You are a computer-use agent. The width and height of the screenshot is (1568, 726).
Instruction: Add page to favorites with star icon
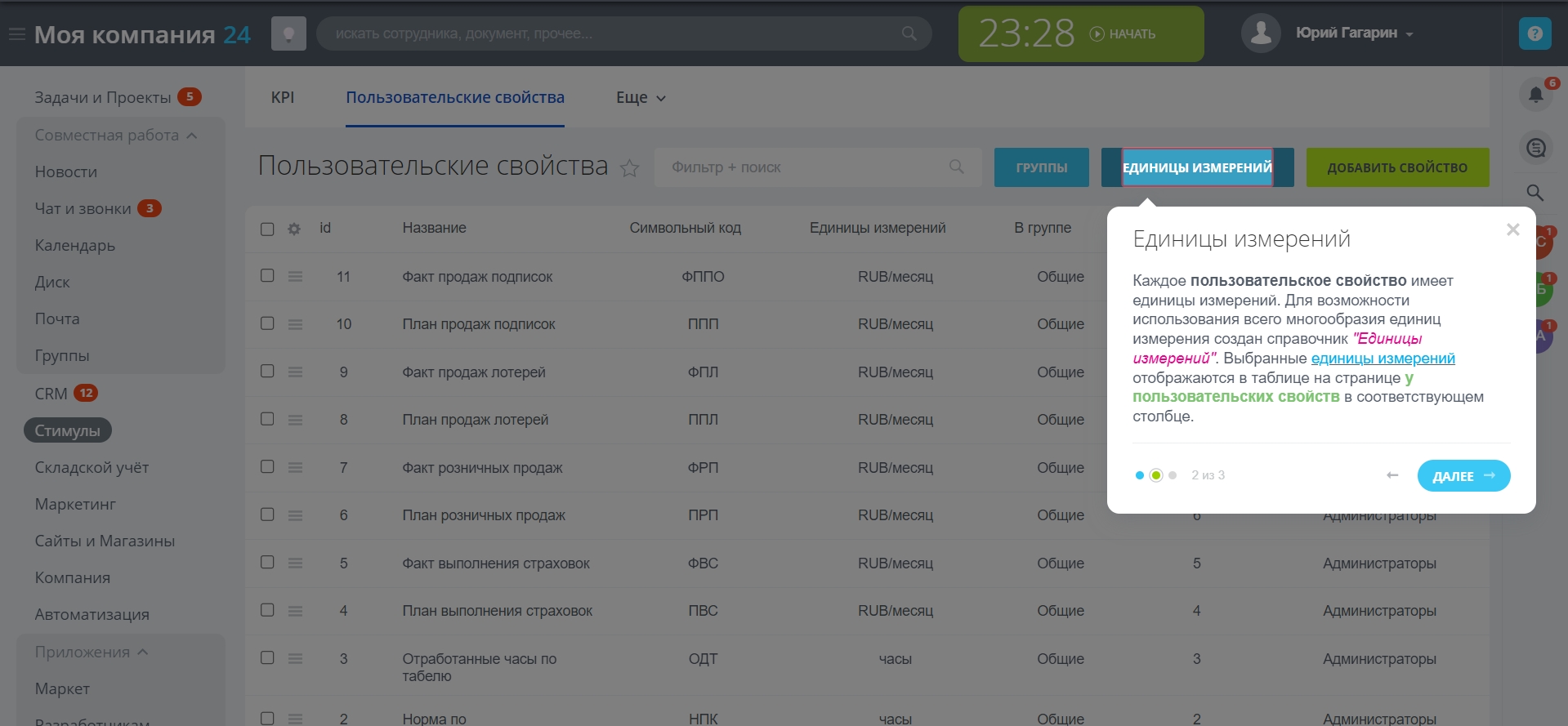(x=629, y=168)
